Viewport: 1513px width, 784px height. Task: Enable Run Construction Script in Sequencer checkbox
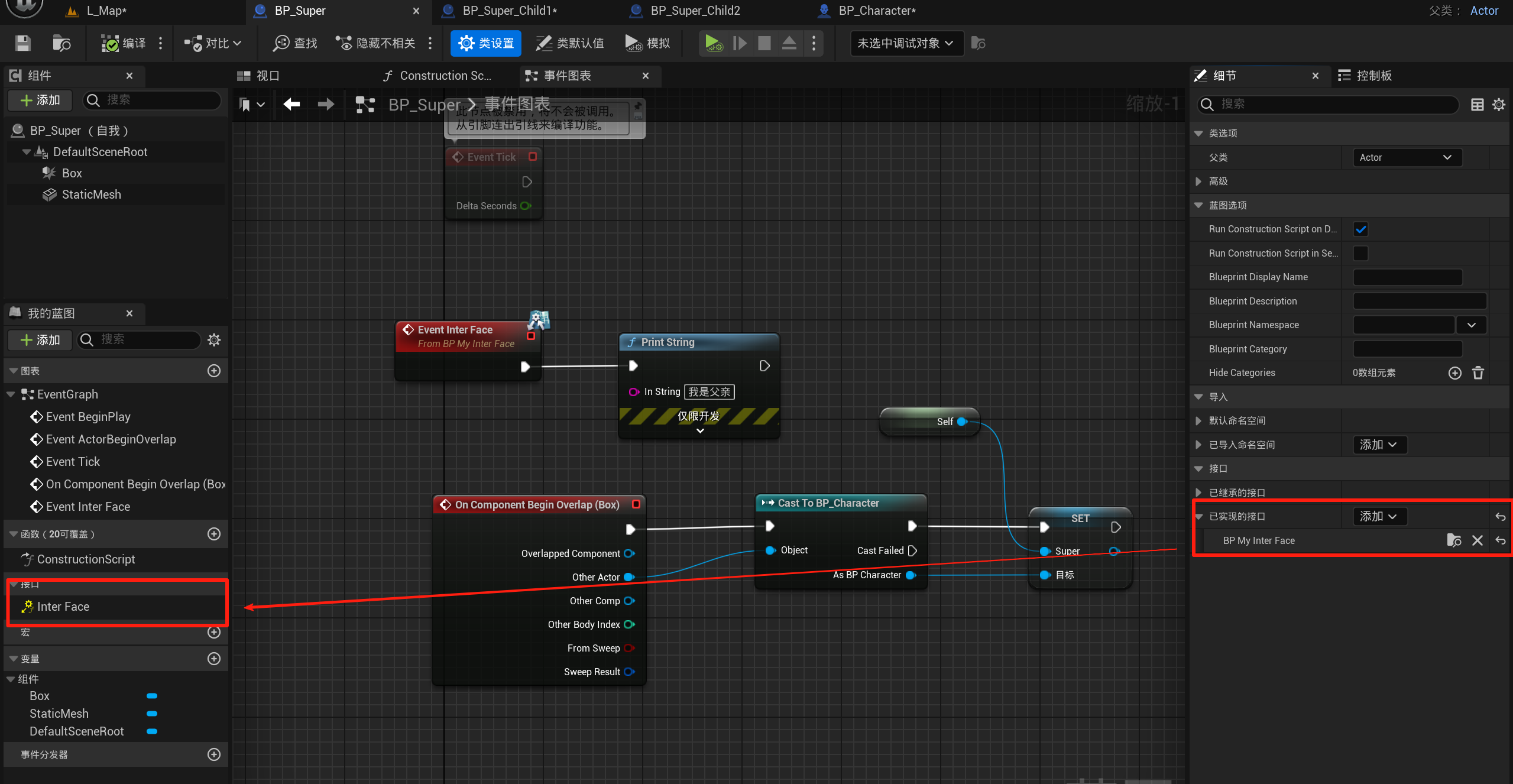click(1360, 253)
